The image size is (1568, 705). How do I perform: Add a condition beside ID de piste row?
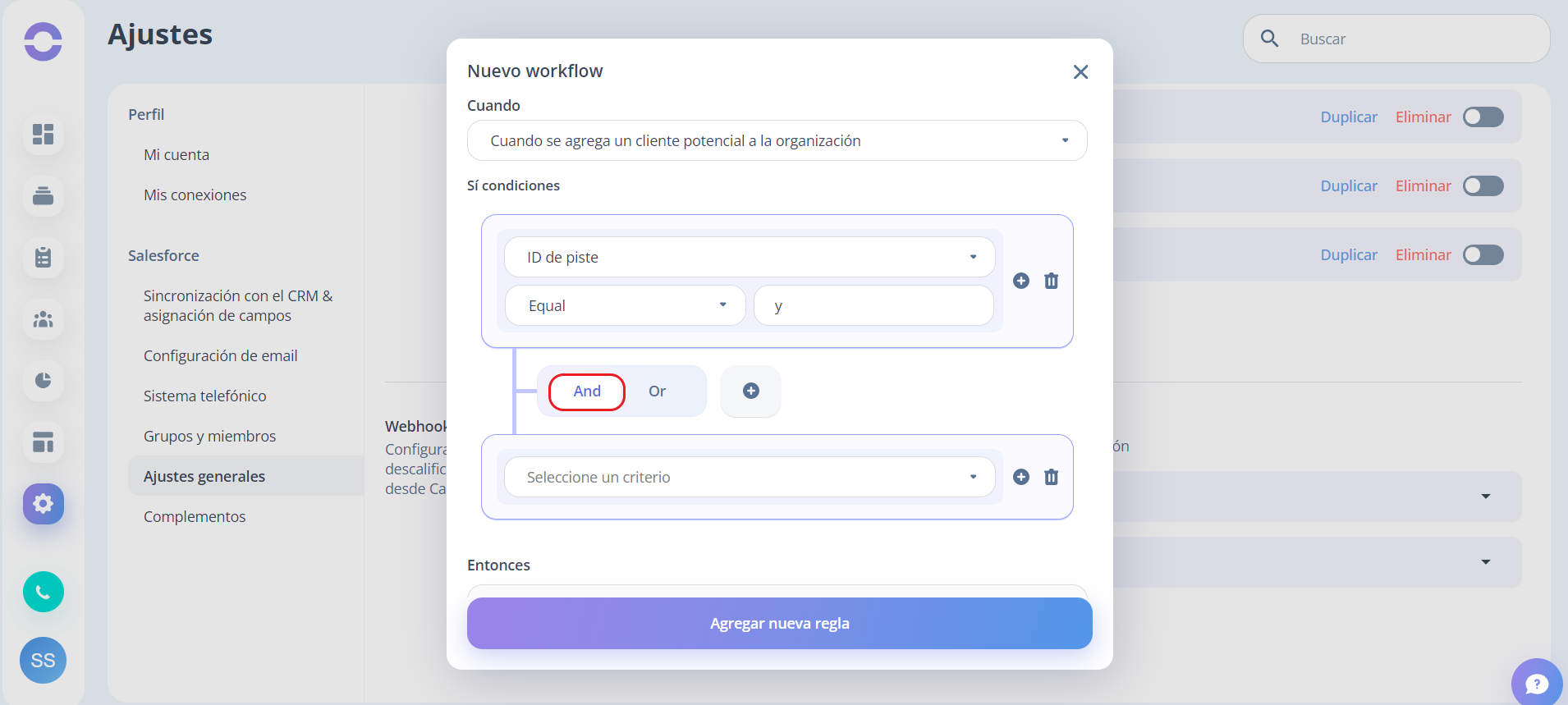tap(1021, 281)
